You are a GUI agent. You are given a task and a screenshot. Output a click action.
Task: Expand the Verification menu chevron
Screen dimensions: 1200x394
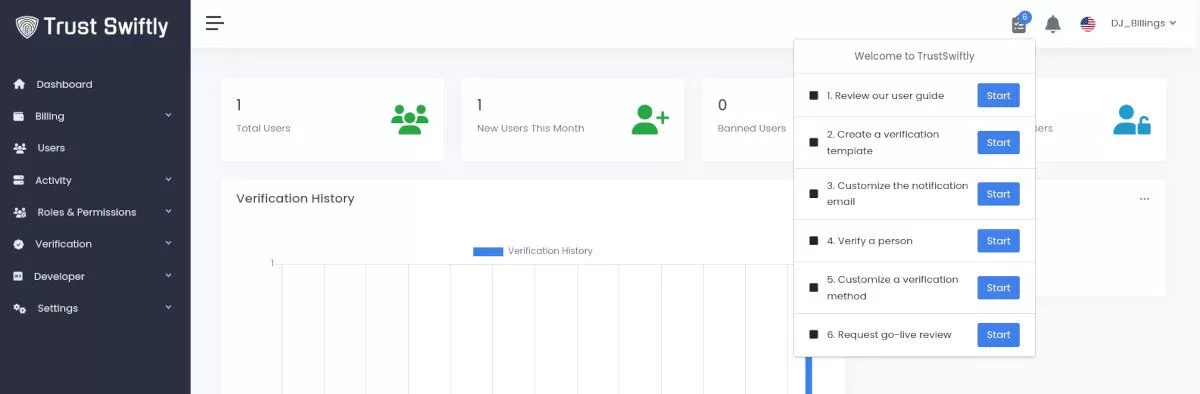168,243
